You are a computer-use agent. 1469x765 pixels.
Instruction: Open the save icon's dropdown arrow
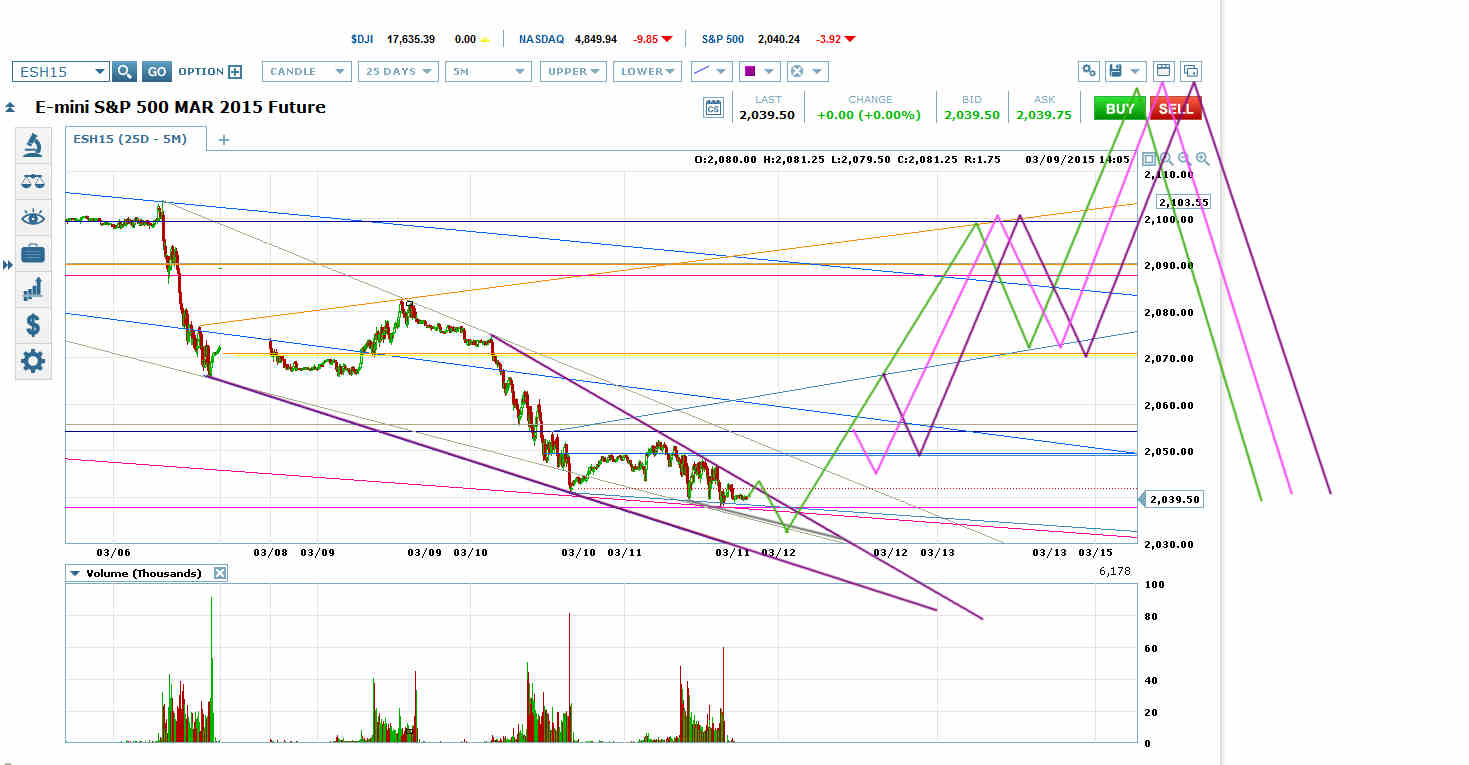(1135, 71)
